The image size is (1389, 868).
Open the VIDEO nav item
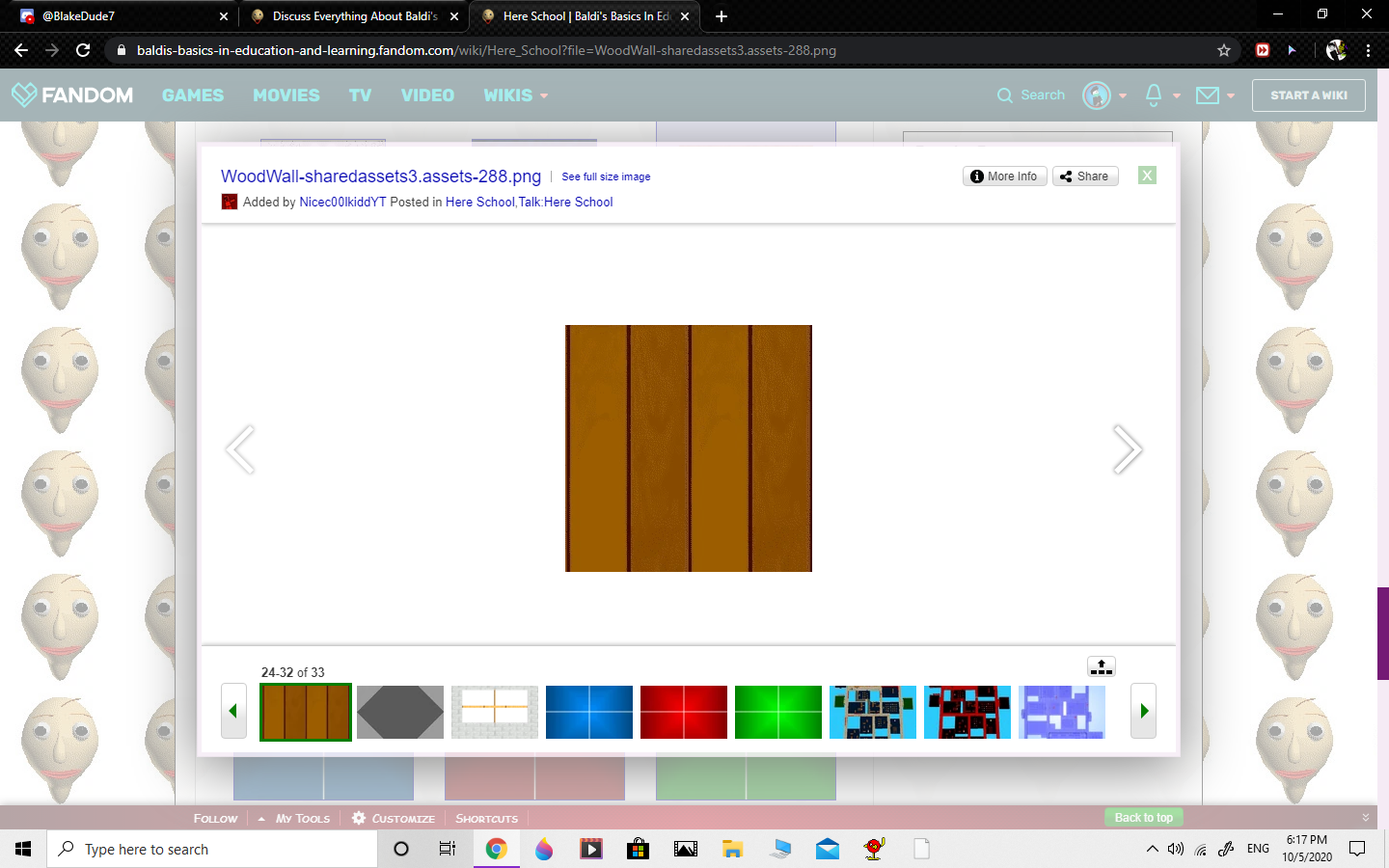tap(427, 95)
